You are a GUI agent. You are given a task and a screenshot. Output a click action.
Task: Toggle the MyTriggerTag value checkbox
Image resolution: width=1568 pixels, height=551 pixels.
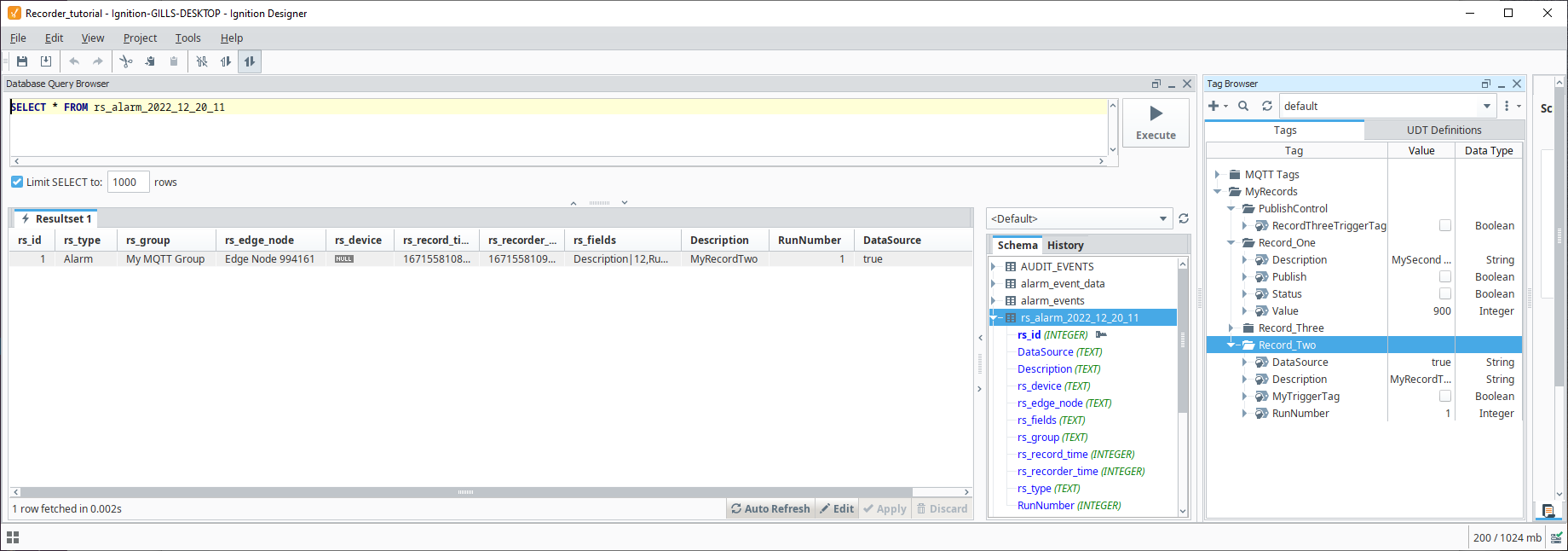click(x=1445, y=397)
